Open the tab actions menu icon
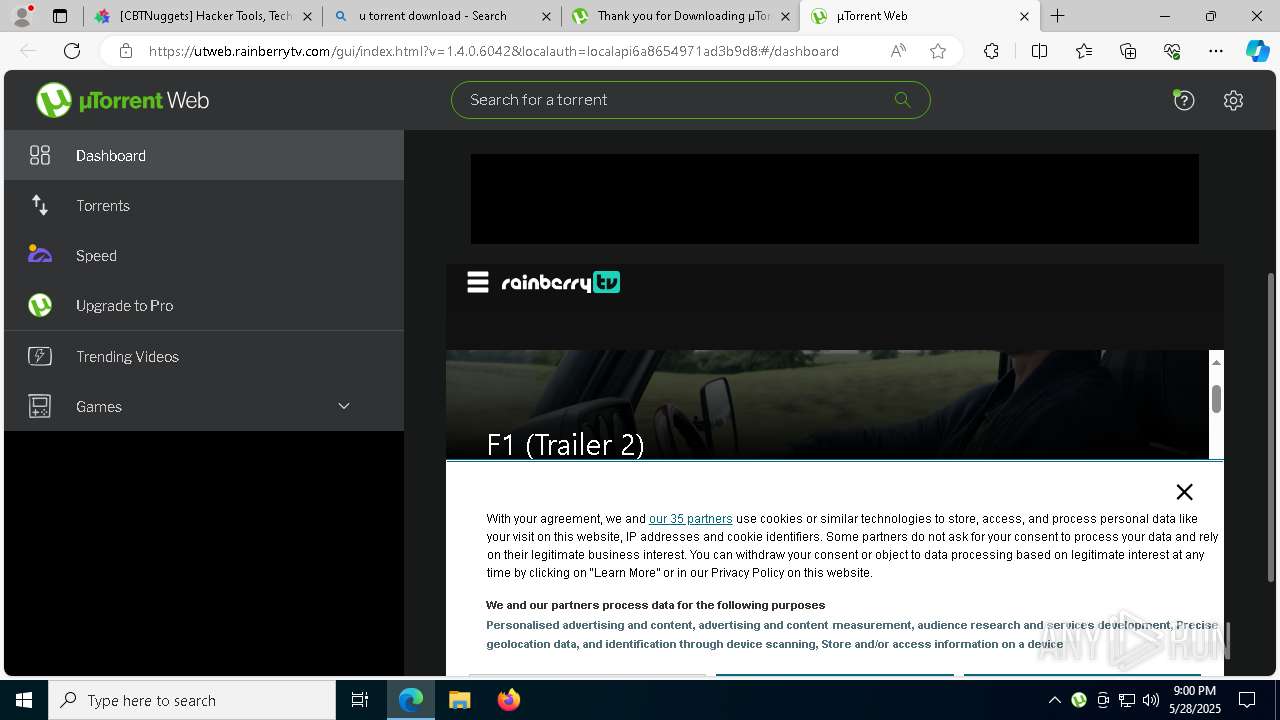This screenshot has height=720, width=1280. (60, 16)
